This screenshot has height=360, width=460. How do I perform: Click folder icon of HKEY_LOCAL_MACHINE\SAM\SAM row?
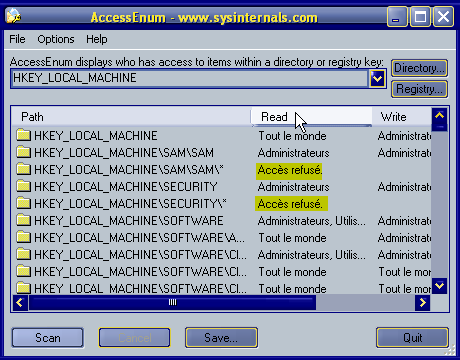[23, 152]
